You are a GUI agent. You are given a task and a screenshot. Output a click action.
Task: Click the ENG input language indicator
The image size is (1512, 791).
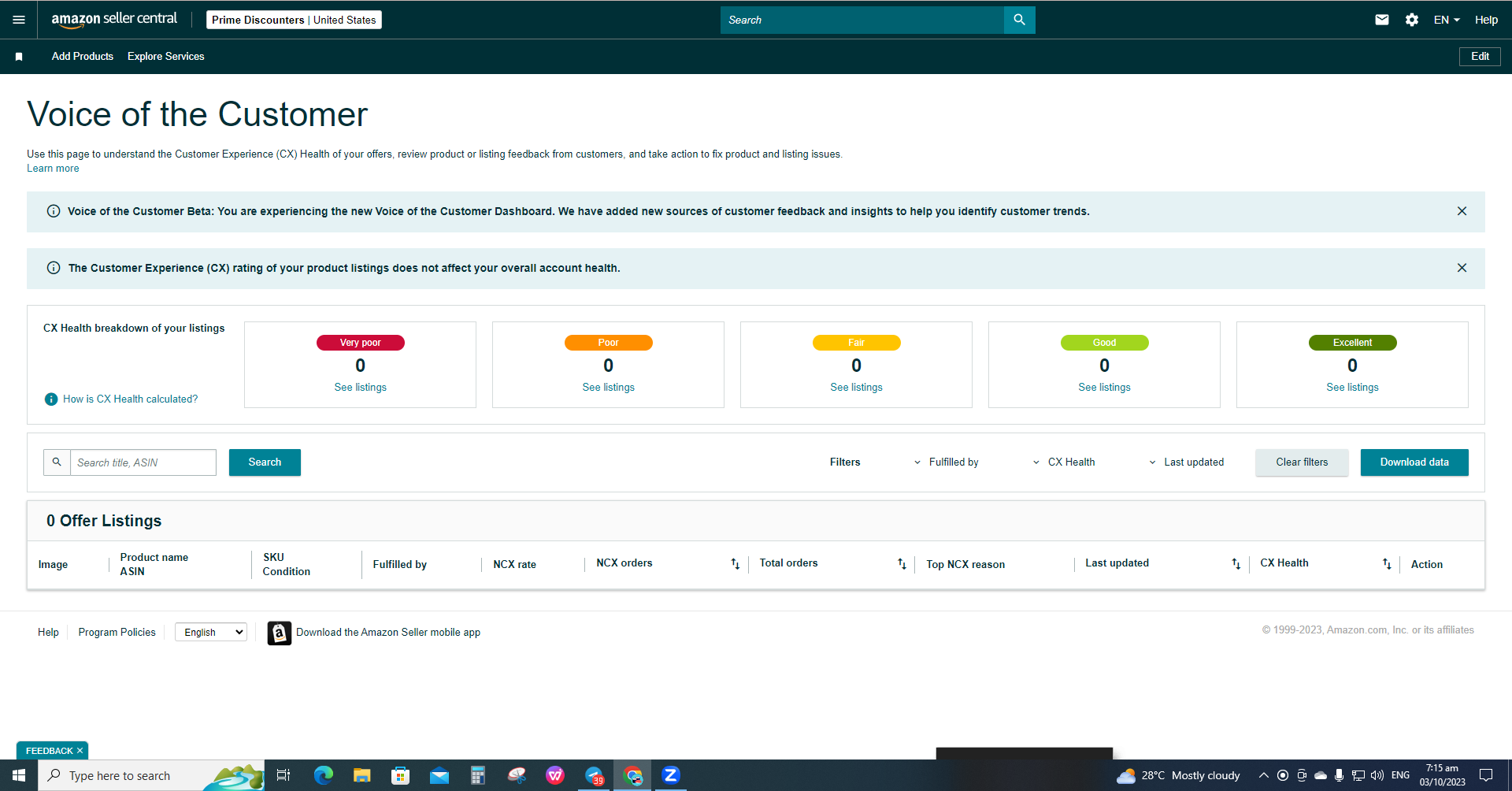tap(1401, 775)
